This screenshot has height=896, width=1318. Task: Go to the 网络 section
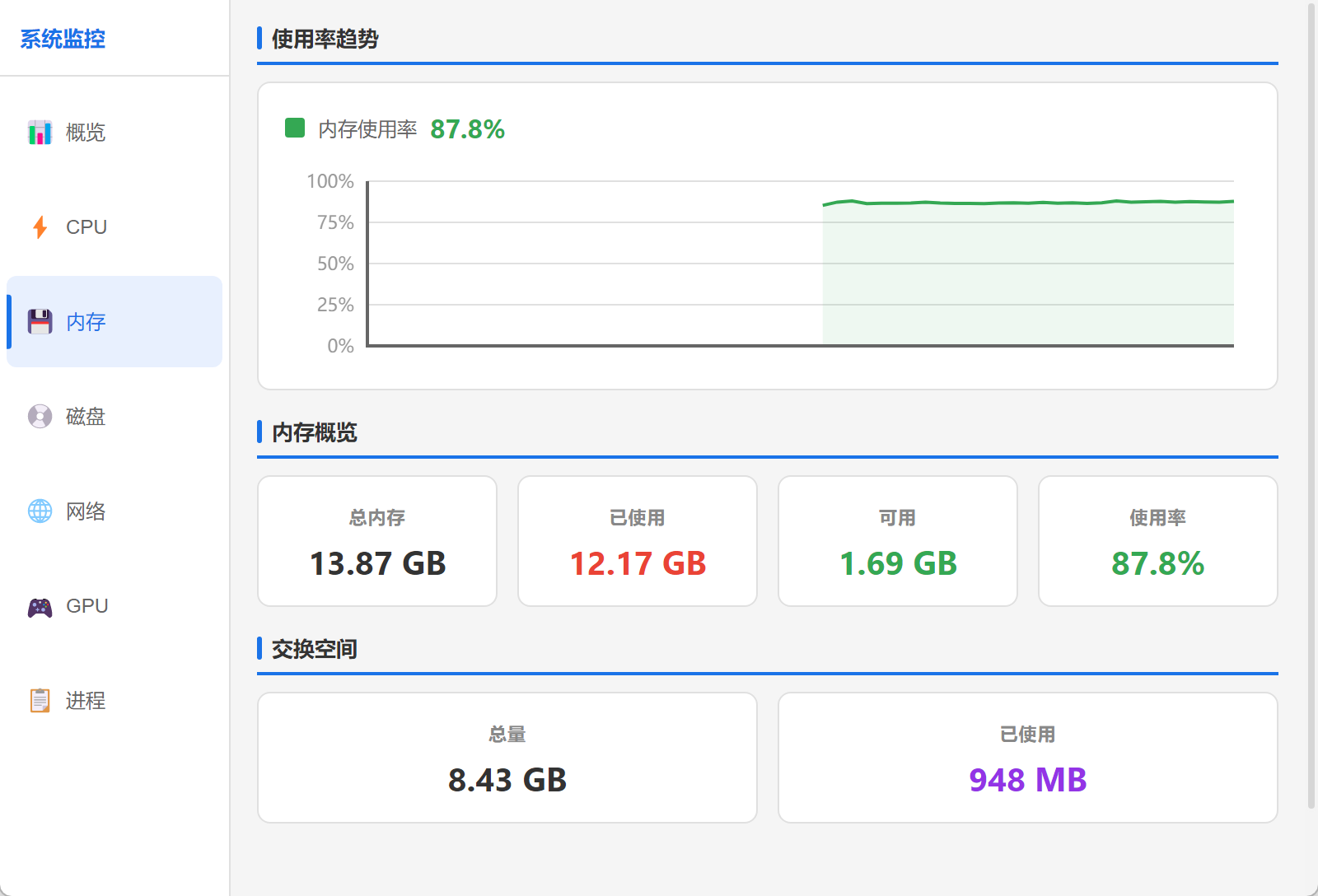click(86, 511)
